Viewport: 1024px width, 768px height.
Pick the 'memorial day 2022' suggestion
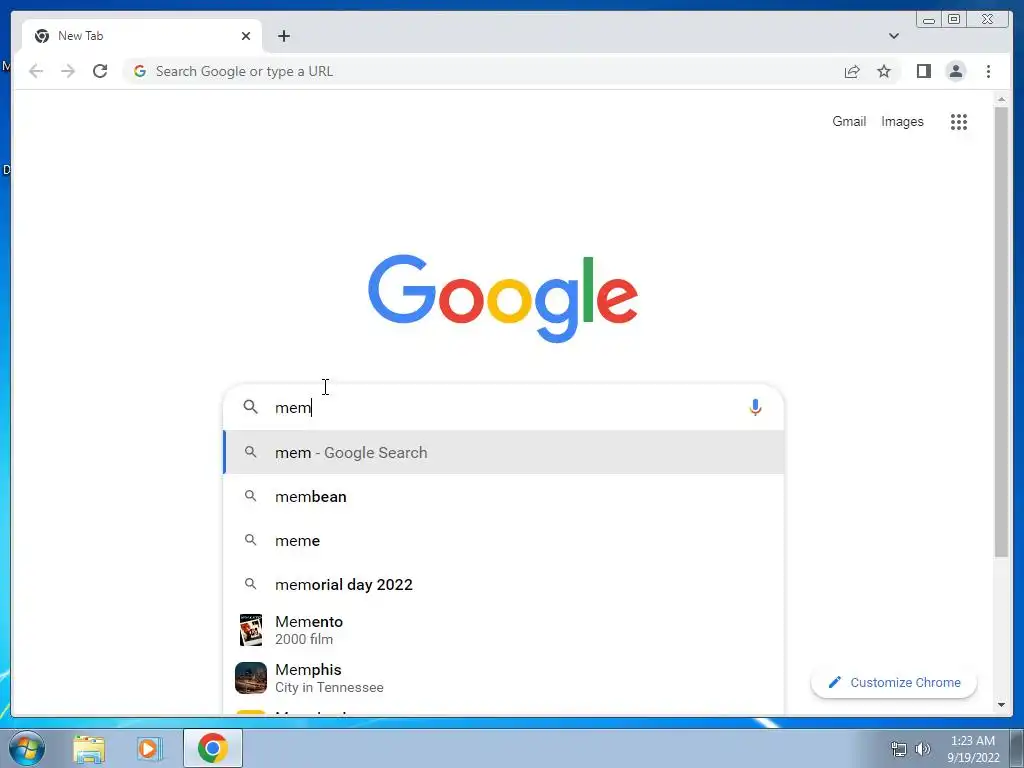(504, 584)
